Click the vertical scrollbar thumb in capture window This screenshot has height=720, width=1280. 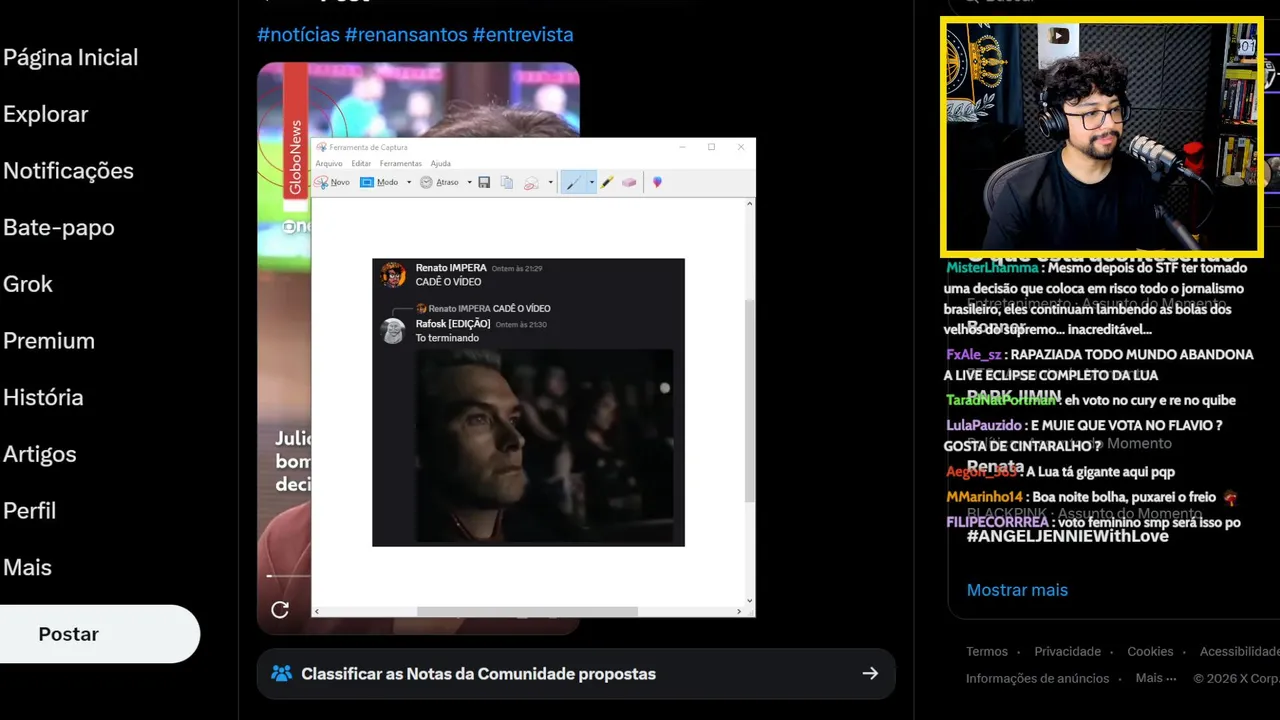click(x=750, y=399)
